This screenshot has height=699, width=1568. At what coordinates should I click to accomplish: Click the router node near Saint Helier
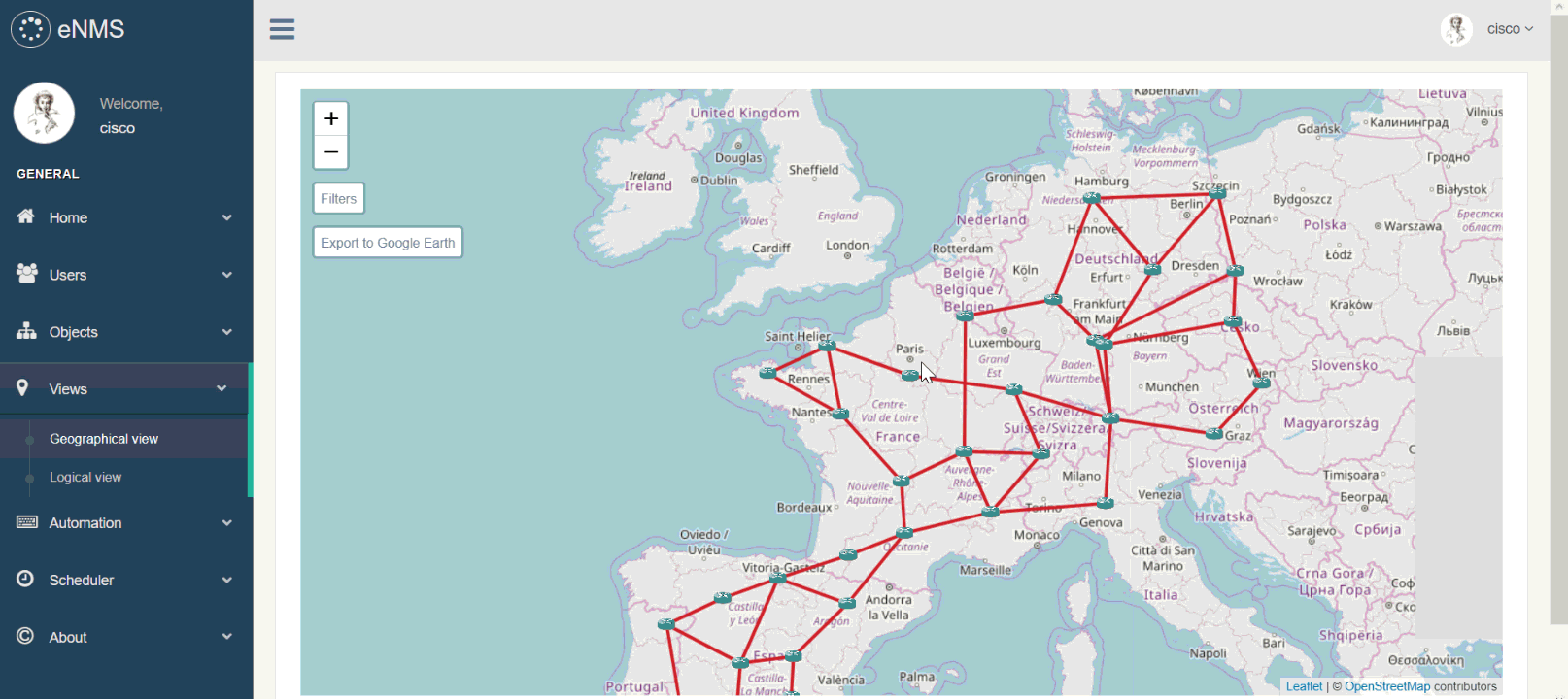pyautogui.click(x=827, y=345)
